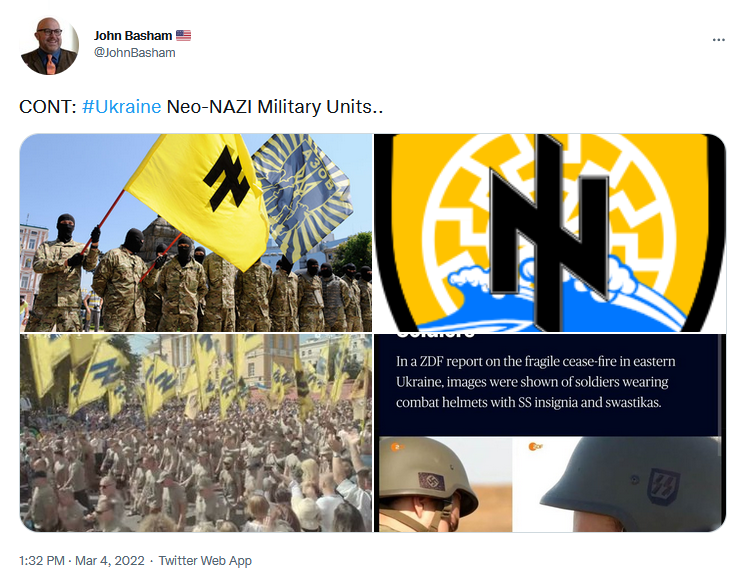Open the three-dot more options menu
This screenshot has height=580, width=742.
(x=718, y=40)
